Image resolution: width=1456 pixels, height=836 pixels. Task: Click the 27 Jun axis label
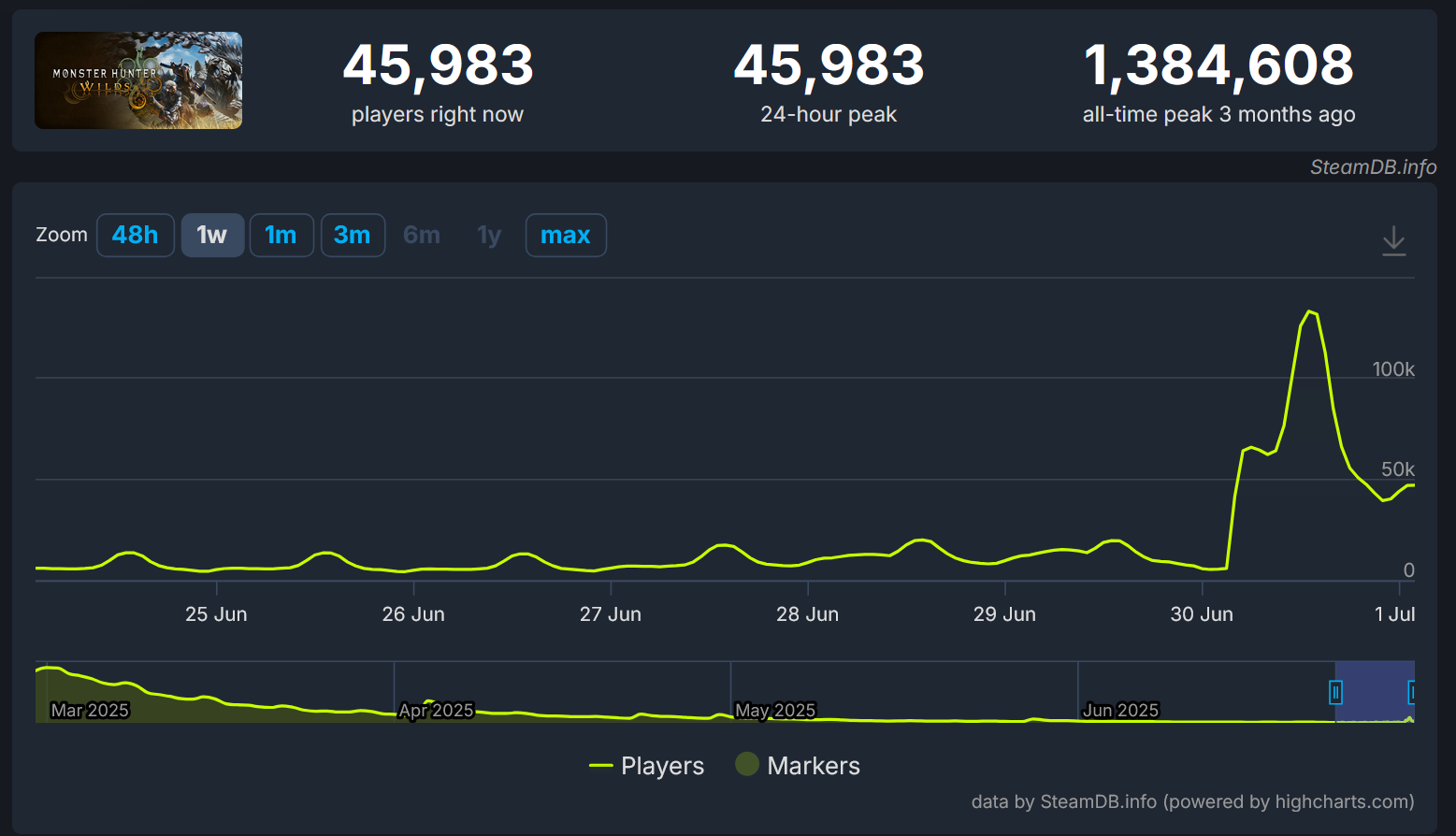point(611,614)
